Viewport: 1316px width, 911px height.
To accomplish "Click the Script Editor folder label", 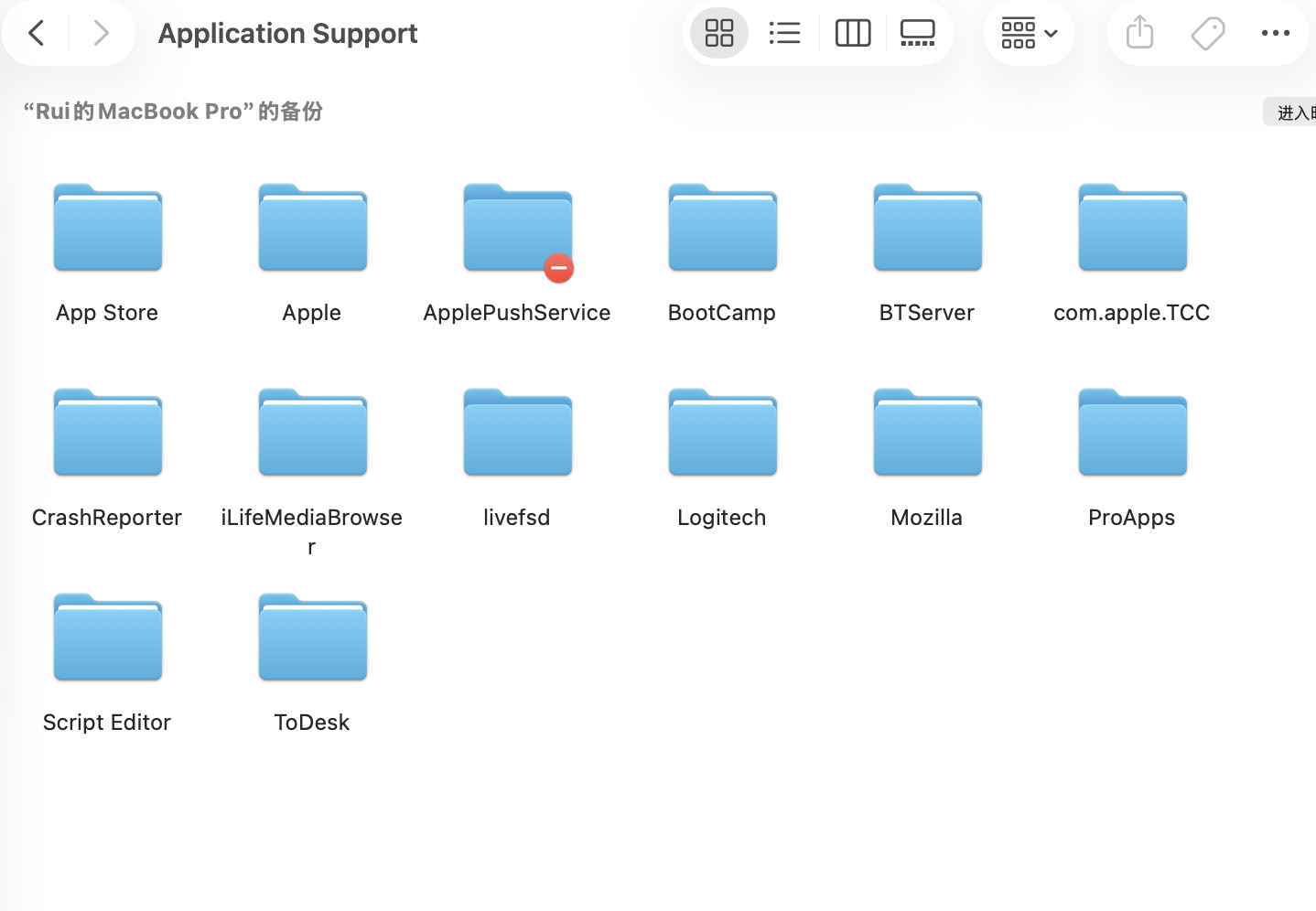I will click(107, 723).
